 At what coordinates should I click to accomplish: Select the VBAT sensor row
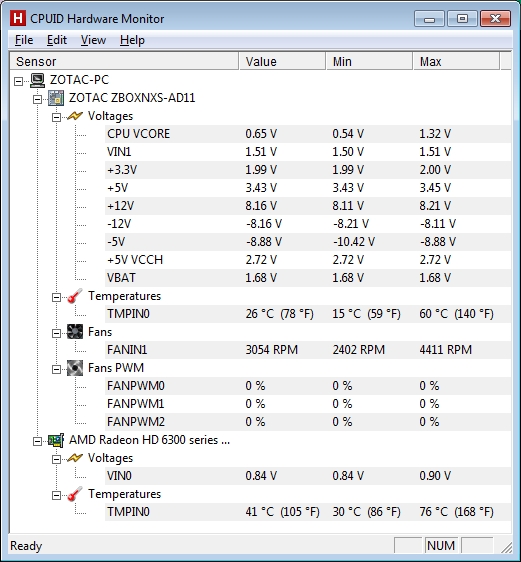pos(308,278)
